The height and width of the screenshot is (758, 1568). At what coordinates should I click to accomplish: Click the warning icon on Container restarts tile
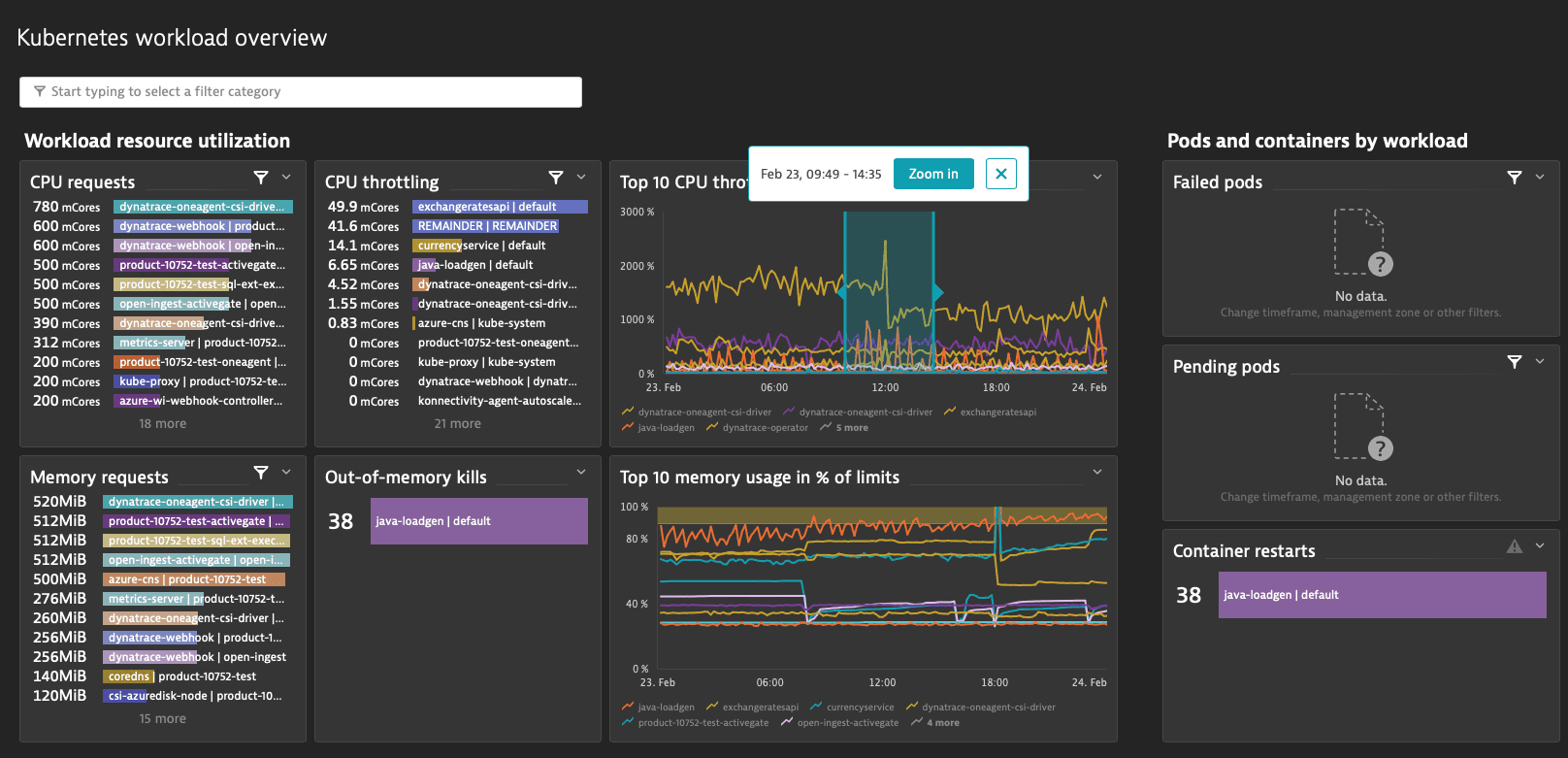coord(1514,546)
